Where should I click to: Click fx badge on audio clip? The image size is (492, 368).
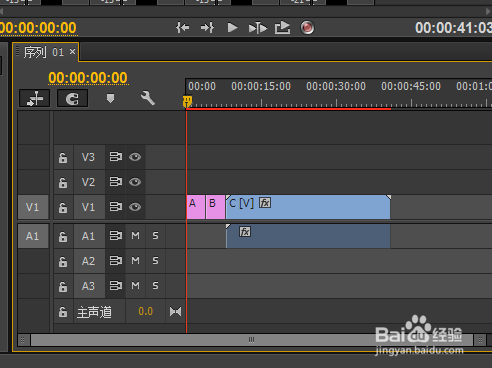(245, 232)
